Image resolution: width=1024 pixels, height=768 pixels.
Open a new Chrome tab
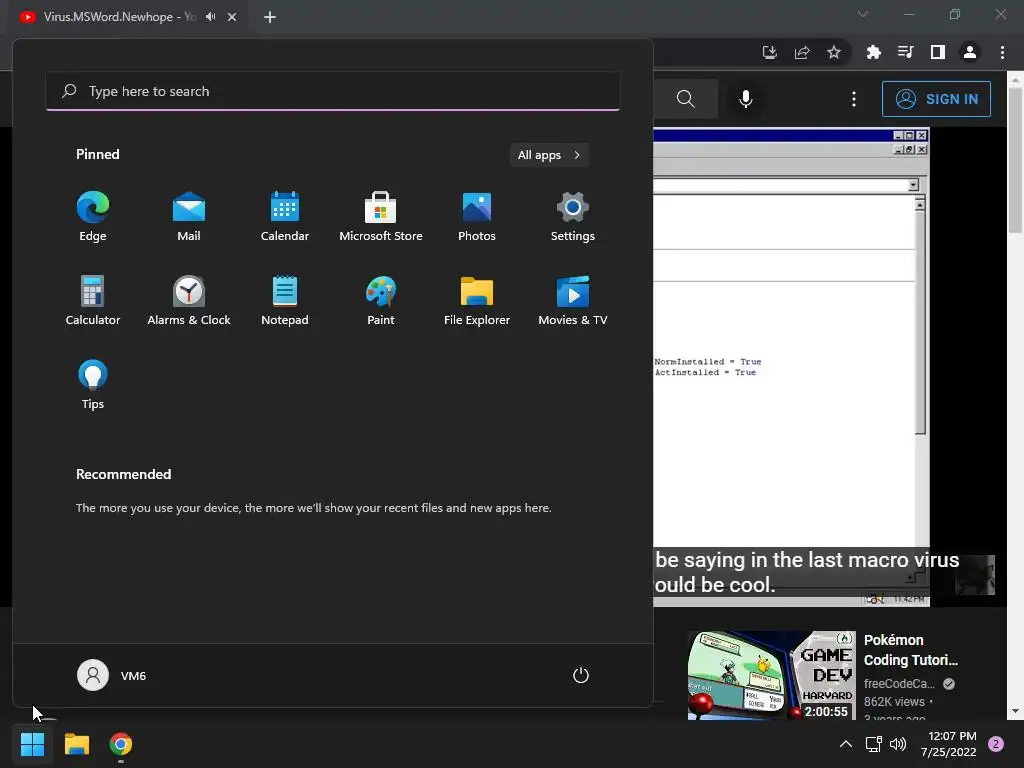(x=270, y=17)
